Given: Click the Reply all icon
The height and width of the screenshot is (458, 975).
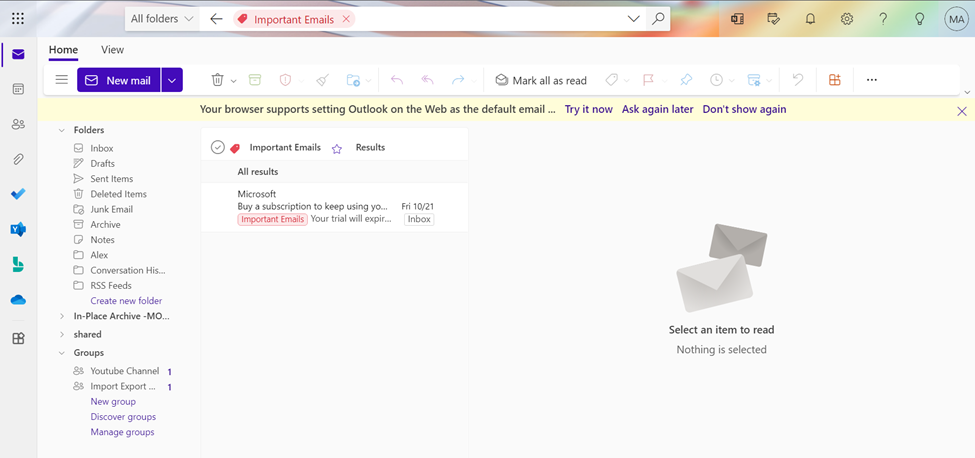Looking at the screenshot, I should coord(427,80).
